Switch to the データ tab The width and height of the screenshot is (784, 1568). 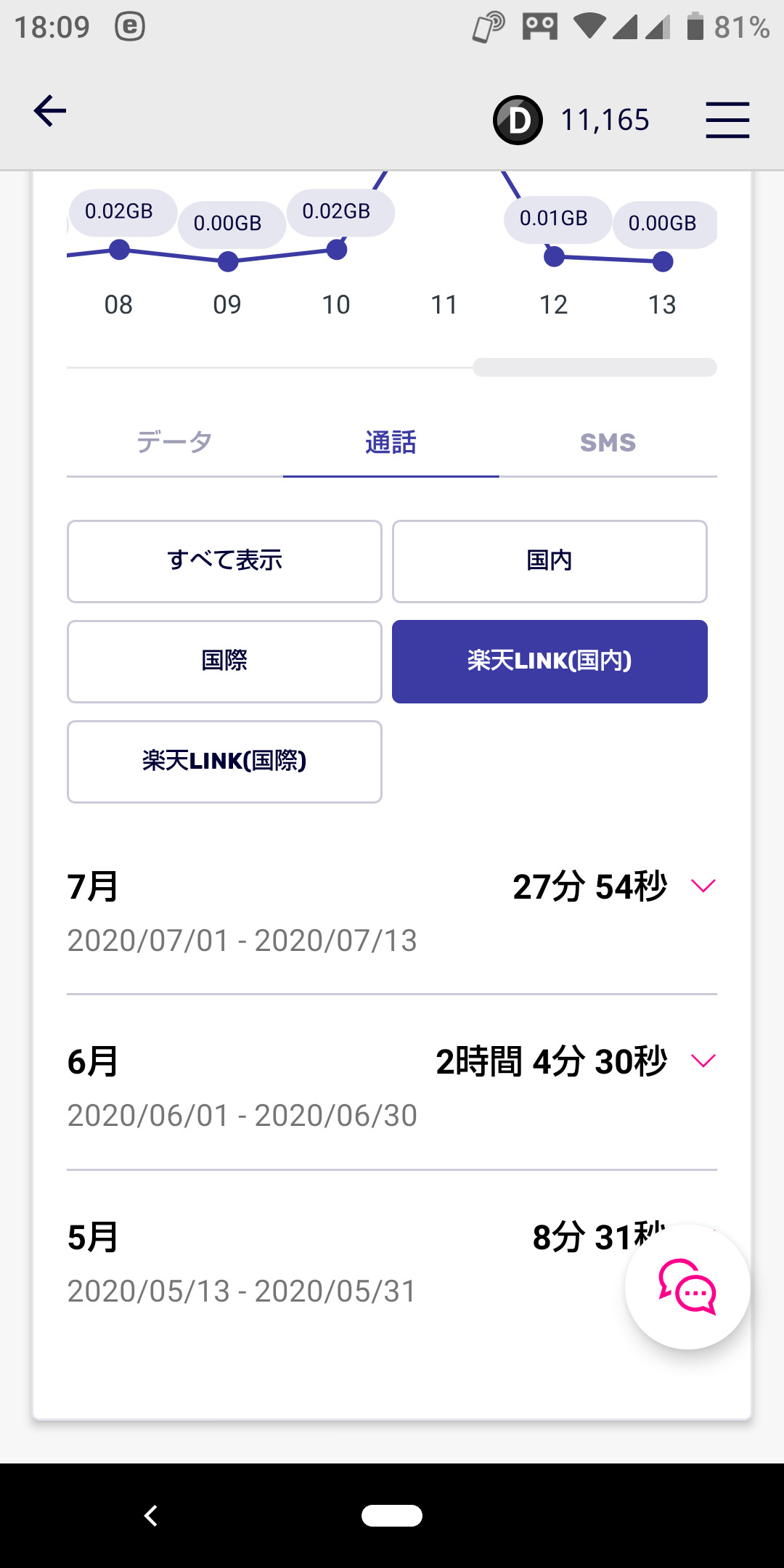[x=174, y=442]
